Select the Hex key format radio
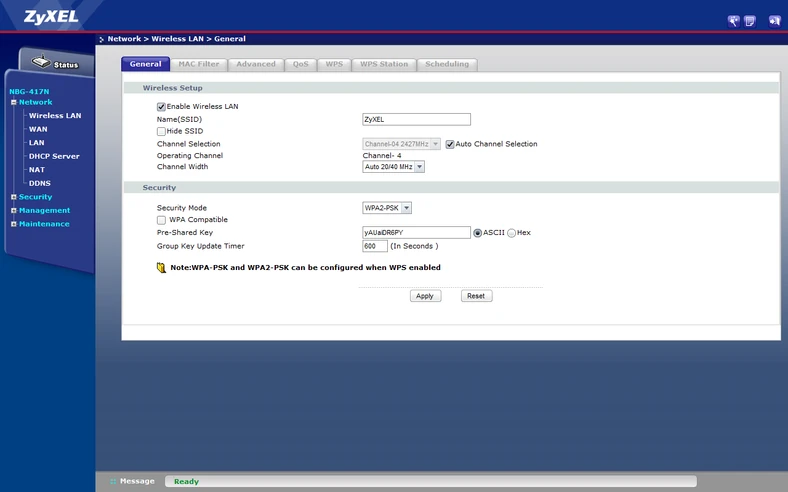This screenshot has height=492, width=788. [x=512, y=233]
